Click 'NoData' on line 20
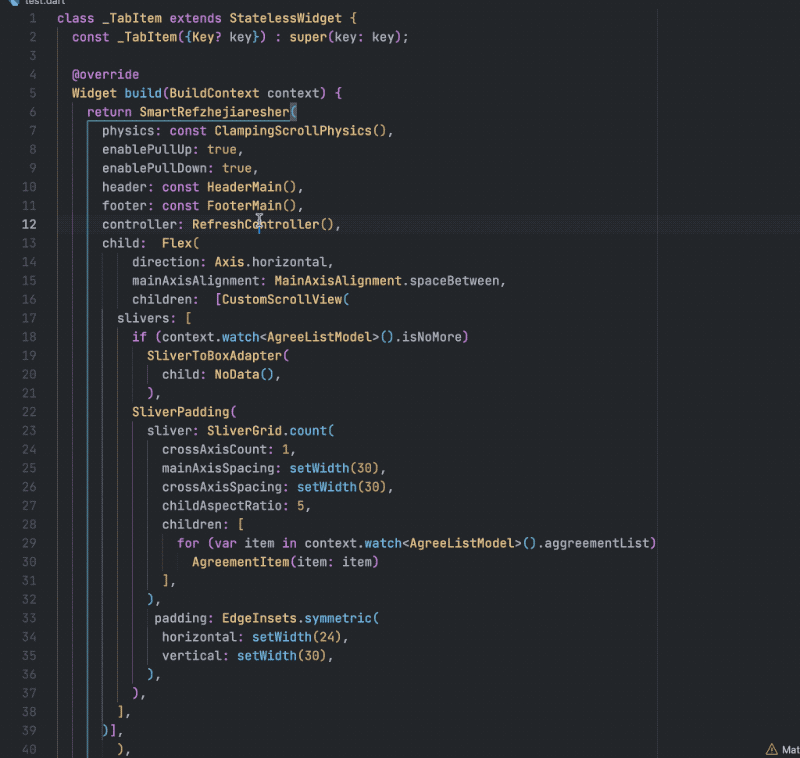 [237, 374]
